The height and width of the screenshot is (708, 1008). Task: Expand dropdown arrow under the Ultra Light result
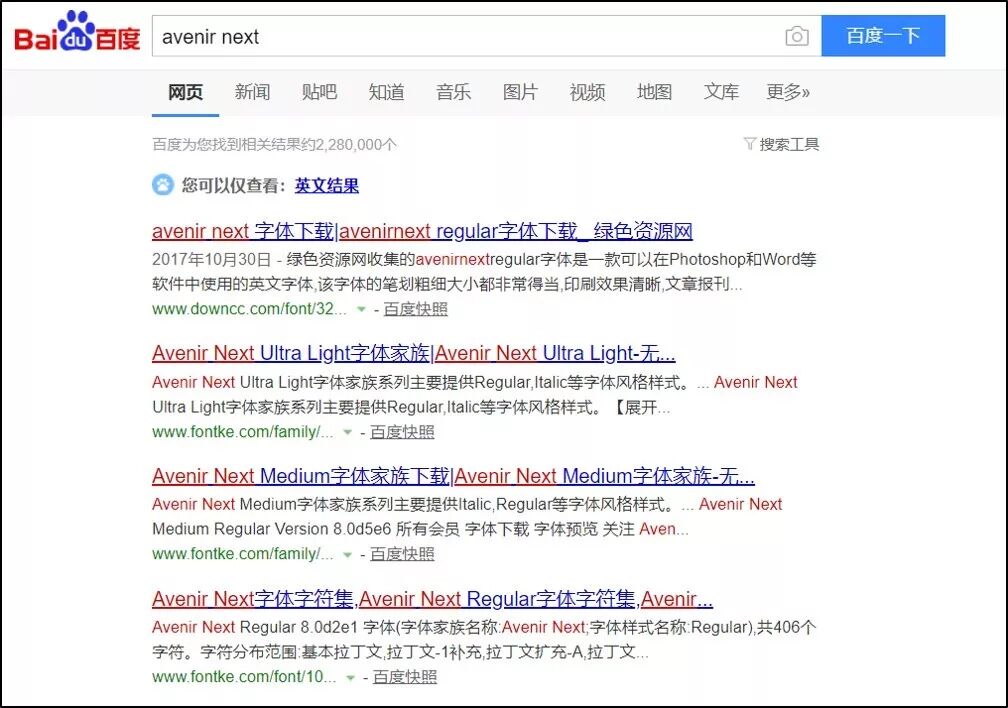[348, 432]
